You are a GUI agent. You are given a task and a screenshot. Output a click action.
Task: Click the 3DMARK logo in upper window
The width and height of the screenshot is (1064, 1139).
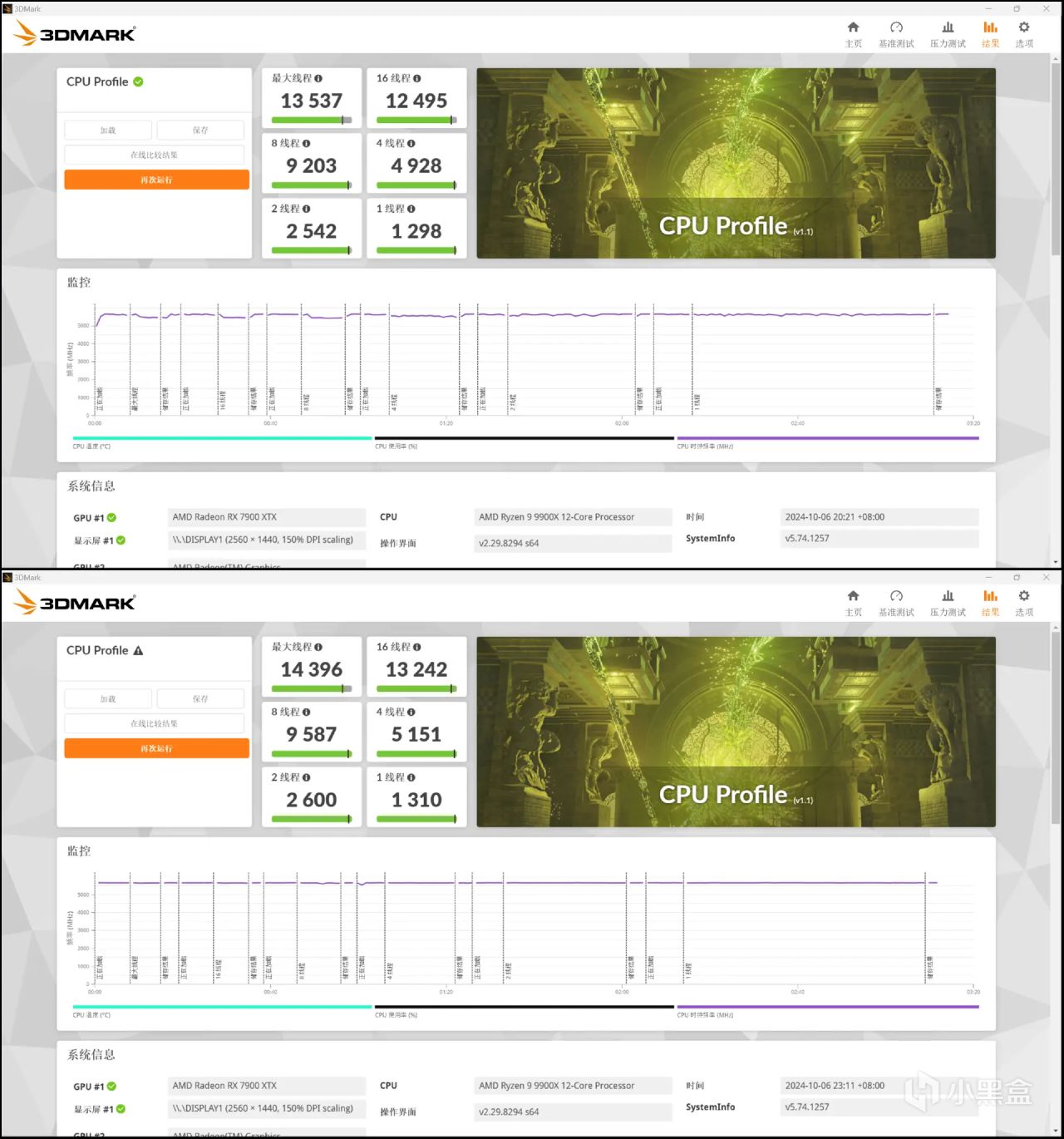(75, 33)
